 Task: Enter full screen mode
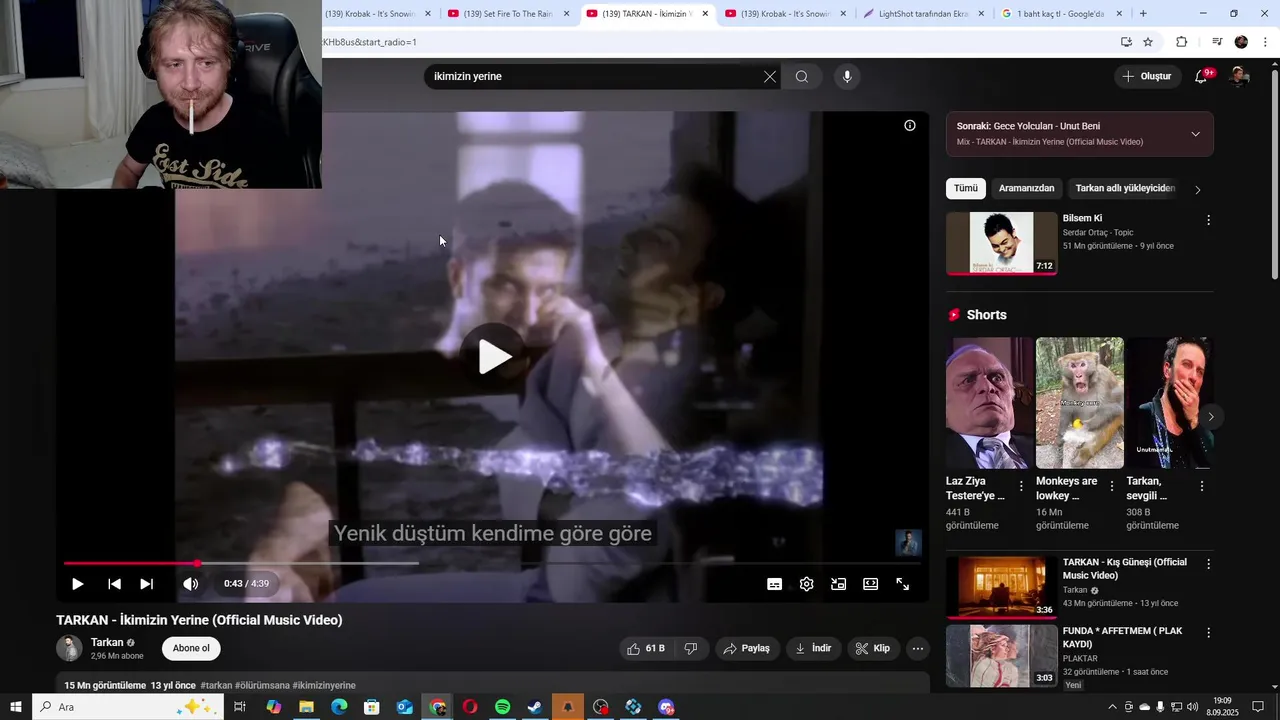903,584
